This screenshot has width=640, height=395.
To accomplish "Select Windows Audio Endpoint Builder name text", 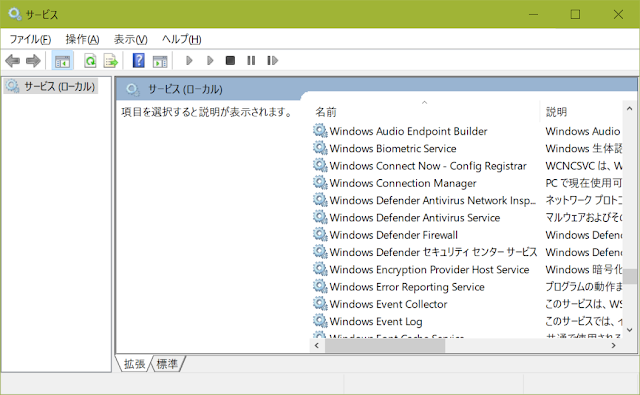I will (x=409, y=131).
